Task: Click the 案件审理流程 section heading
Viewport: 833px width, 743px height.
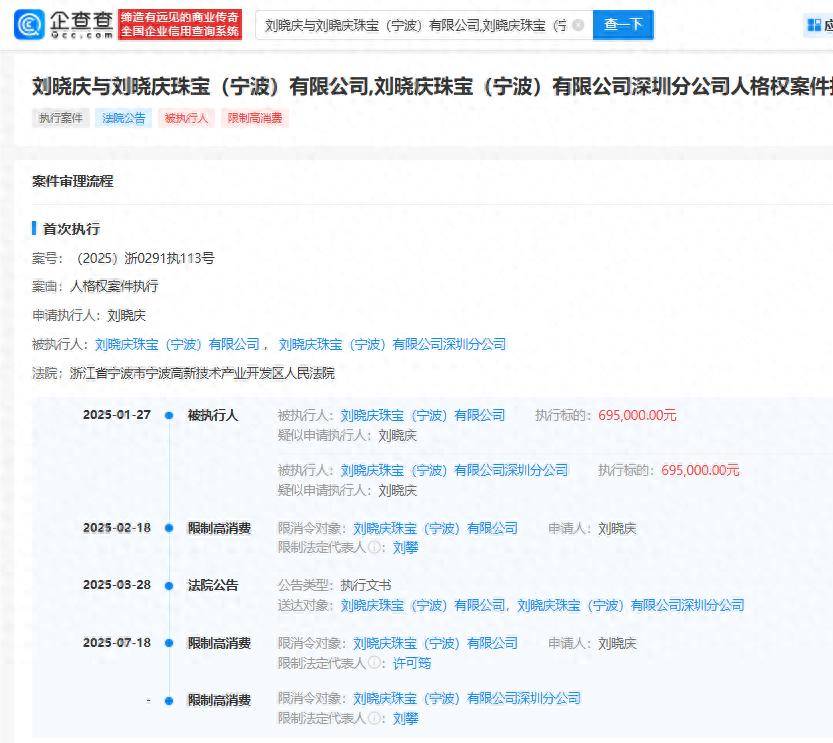Action: 73,181
